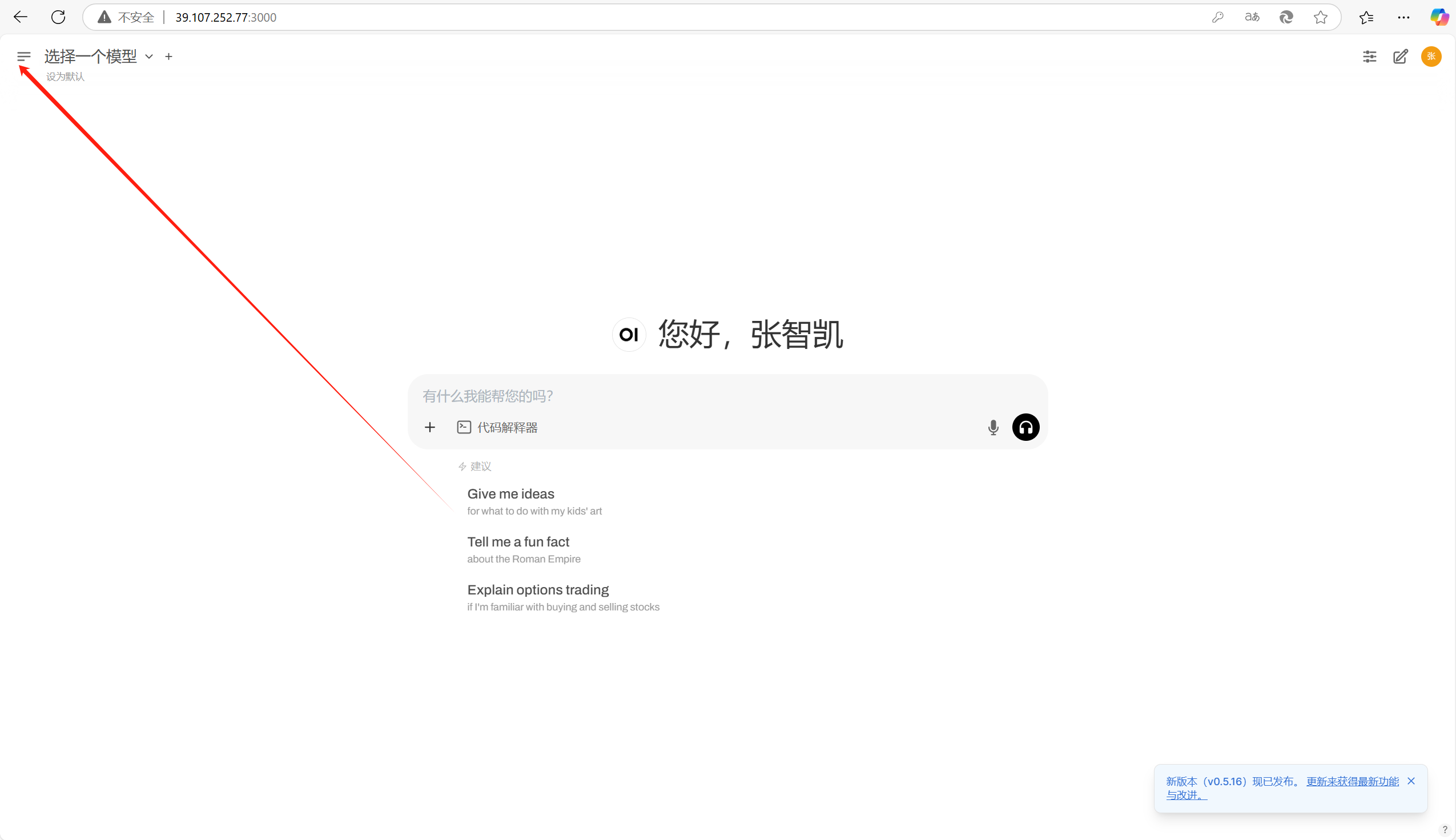The width and height of the screenshot is (1456, 840).
Task: Click the microphone voice input icon
Action: [993, 428]
